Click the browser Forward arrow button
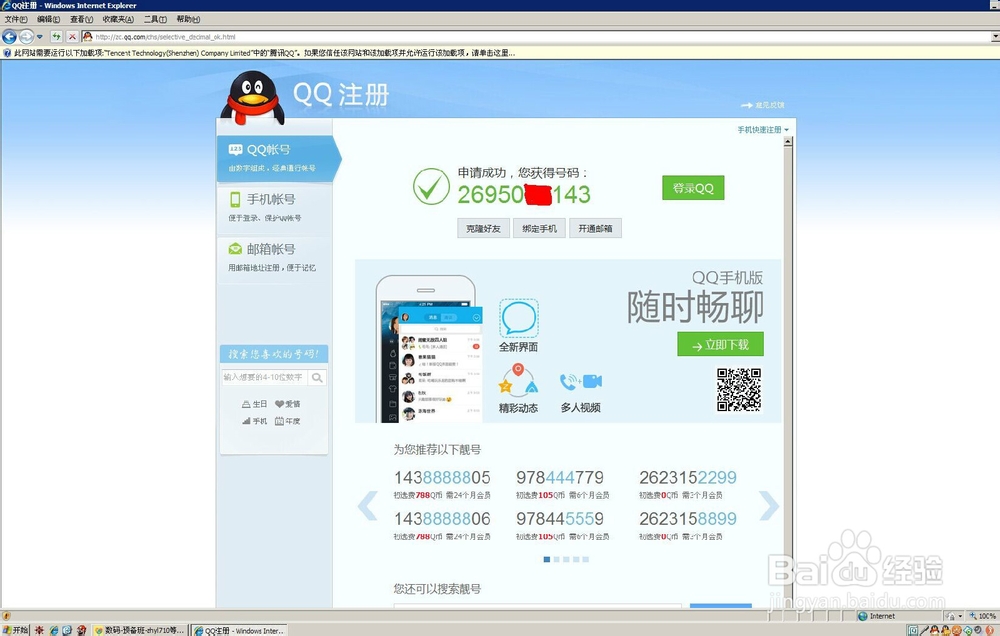Image resolution: width=1000 pixels, height=636 pixels. coord(26,36)
